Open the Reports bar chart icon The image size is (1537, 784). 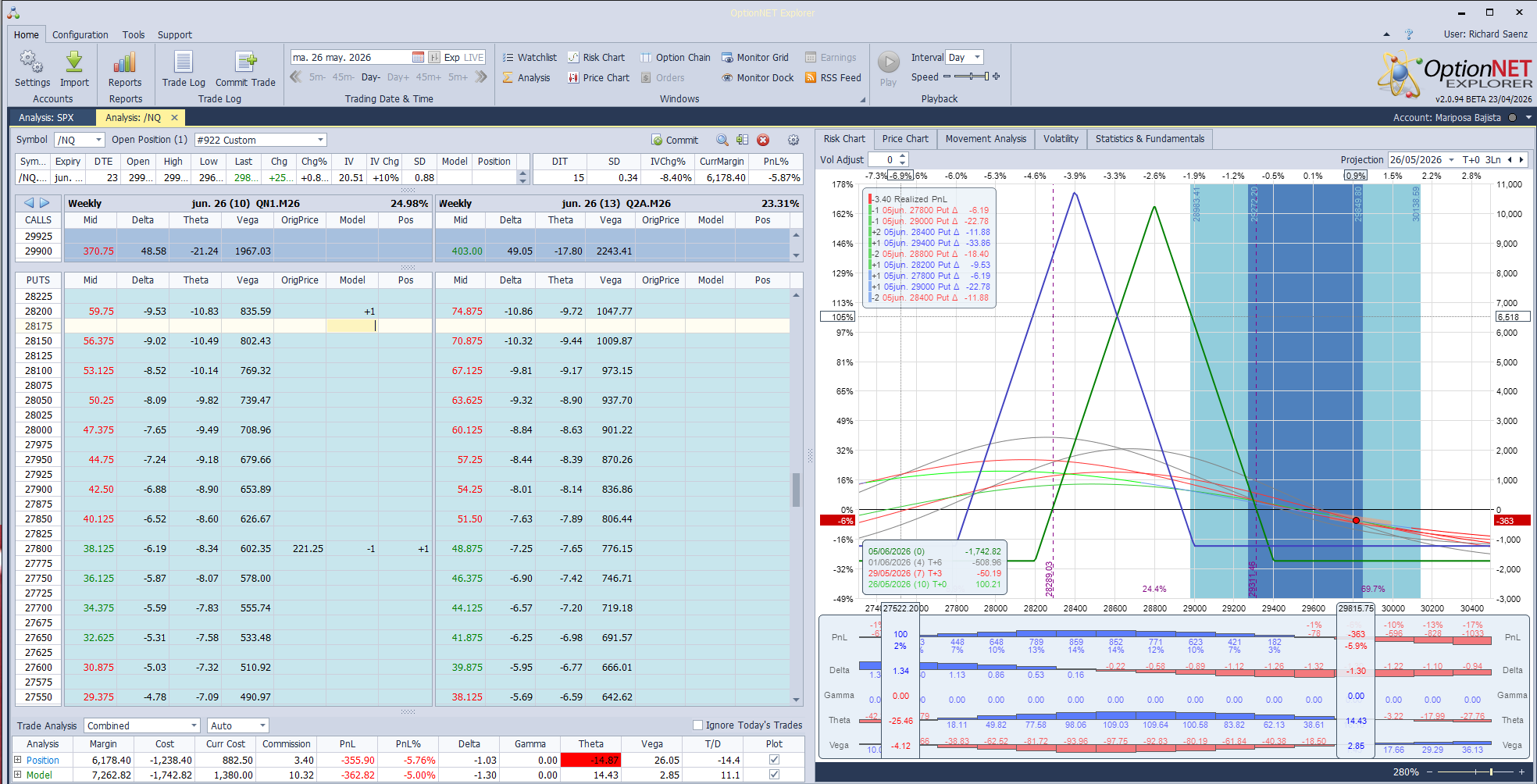(x=125, y=69)
